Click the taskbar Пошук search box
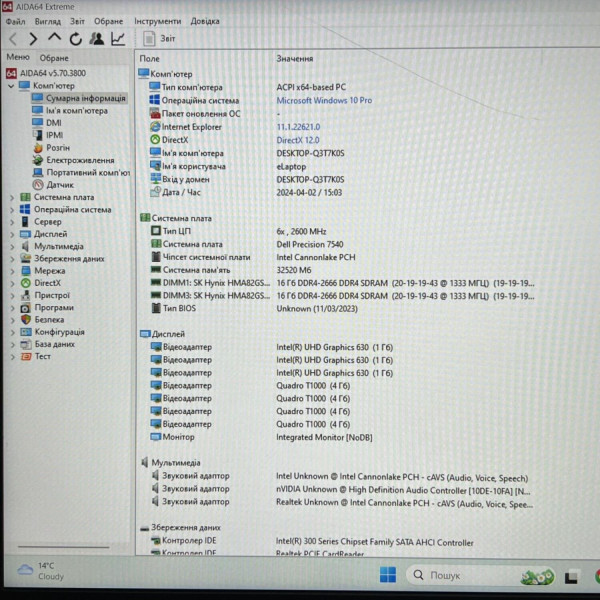The image size is (600, 600). tap(480, 575)
